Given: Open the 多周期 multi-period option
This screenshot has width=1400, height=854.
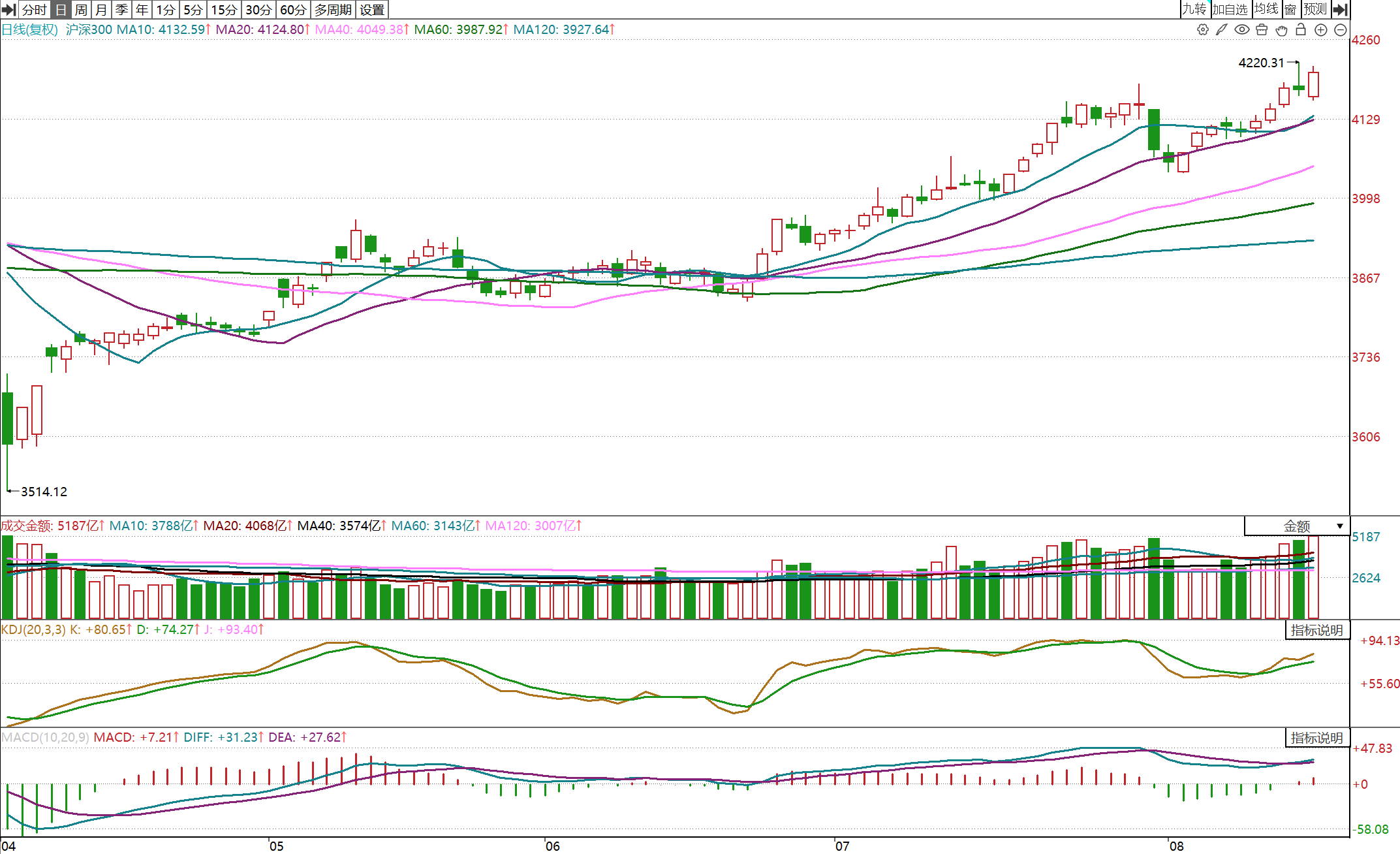Looking at the screenshot, I should pos(333,10).
